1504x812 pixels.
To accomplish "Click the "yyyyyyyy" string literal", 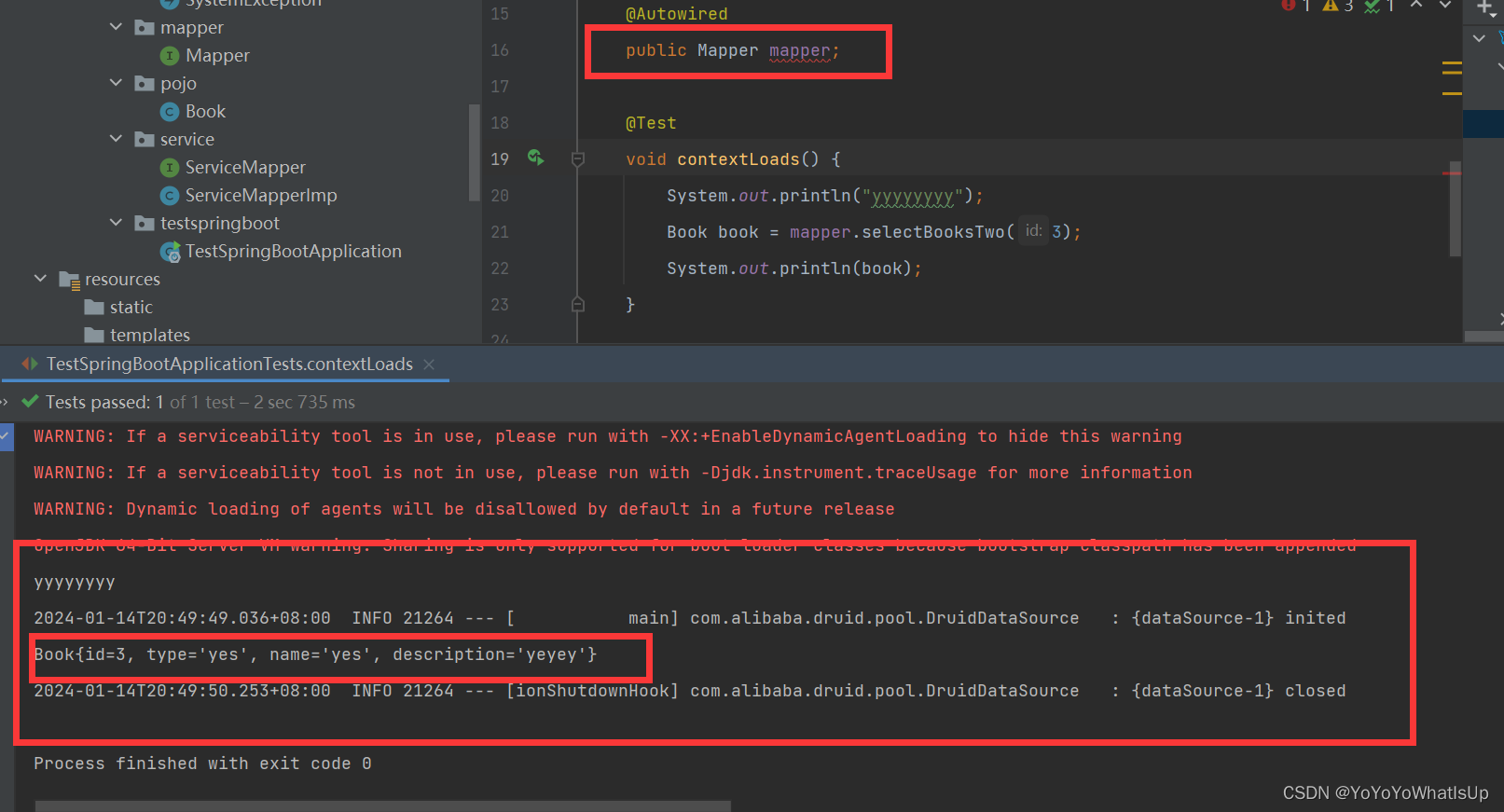I will point(913,196).
